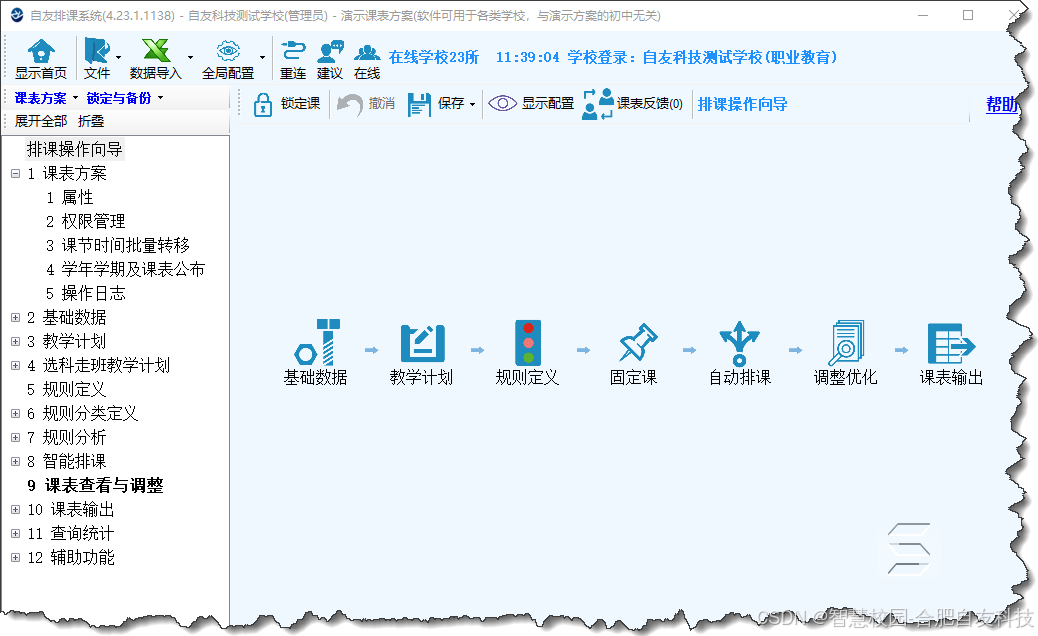Click the 自动排课 wizard icon
This screenshot has width=1038, height=636.
click(739, 343)
